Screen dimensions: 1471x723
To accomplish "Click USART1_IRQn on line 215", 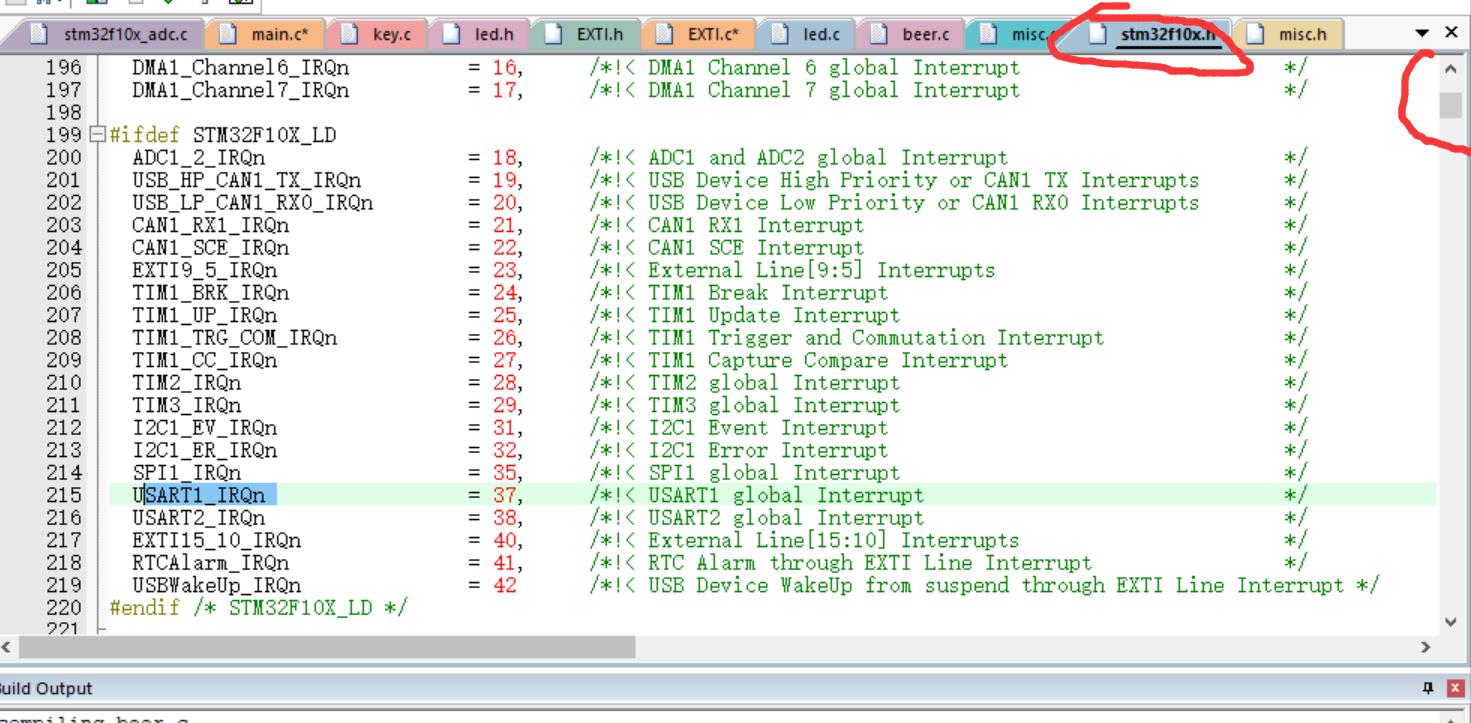I will point(199,495).
